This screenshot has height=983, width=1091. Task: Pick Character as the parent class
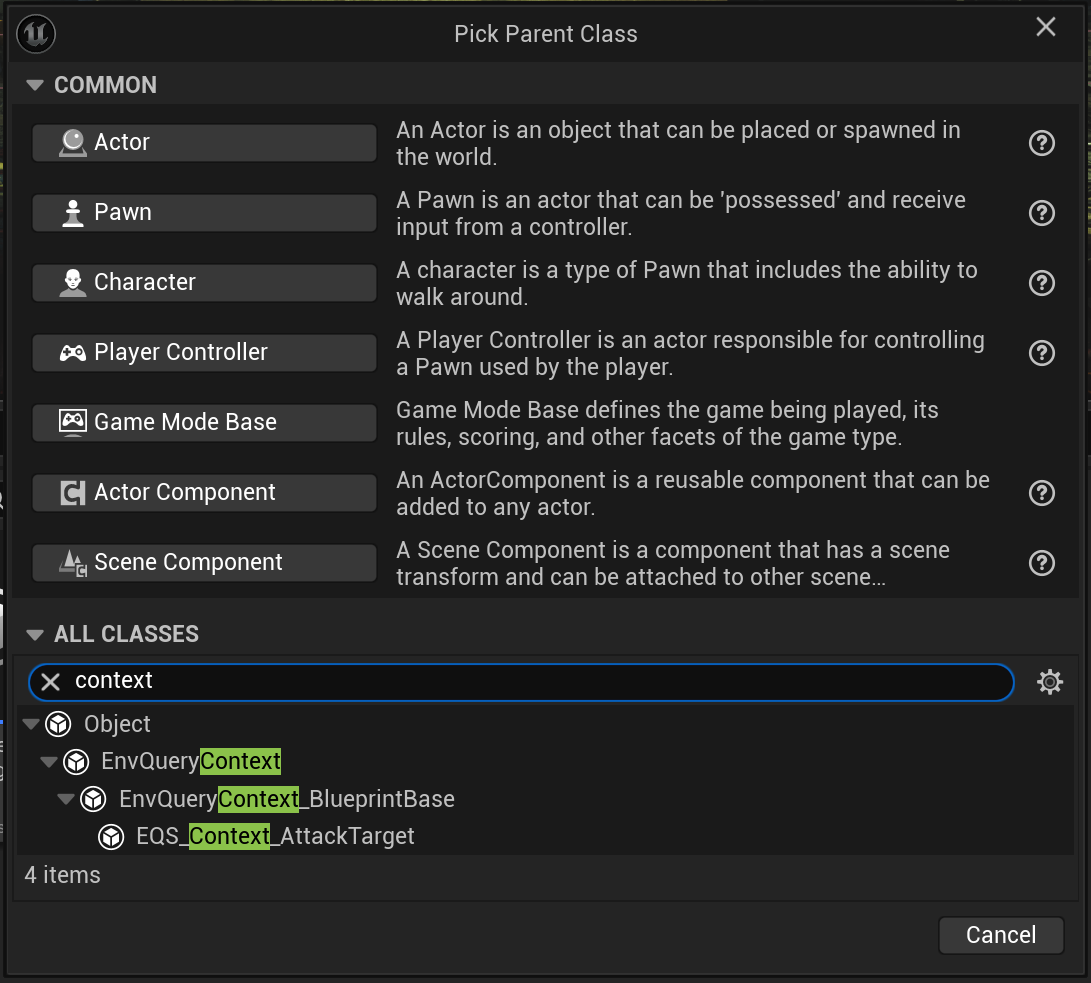(x=204, y=283)
